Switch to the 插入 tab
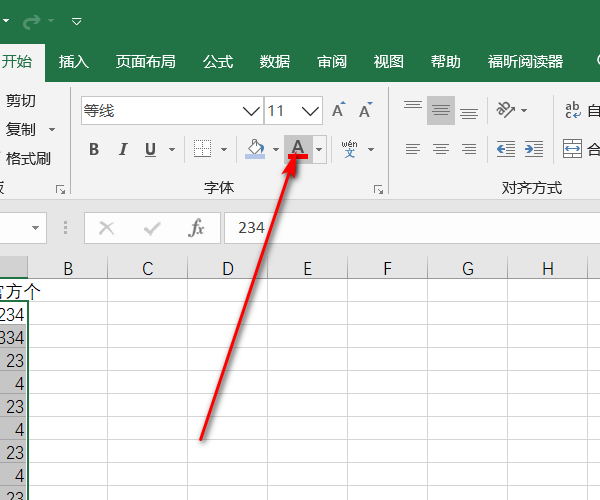The image size is (600, 500). [74, 62]
